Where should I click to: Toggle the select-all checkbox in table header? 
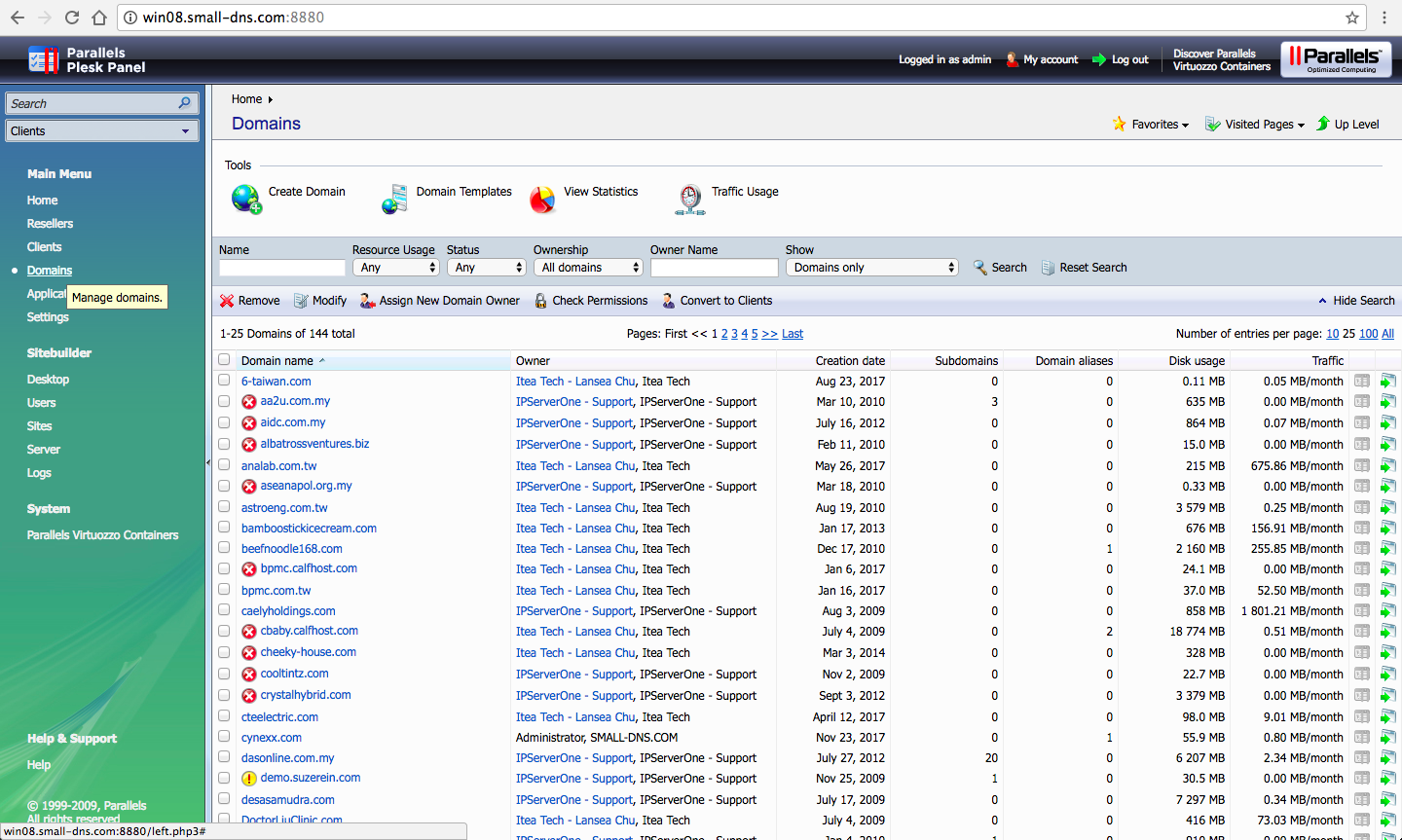[224, 359]
